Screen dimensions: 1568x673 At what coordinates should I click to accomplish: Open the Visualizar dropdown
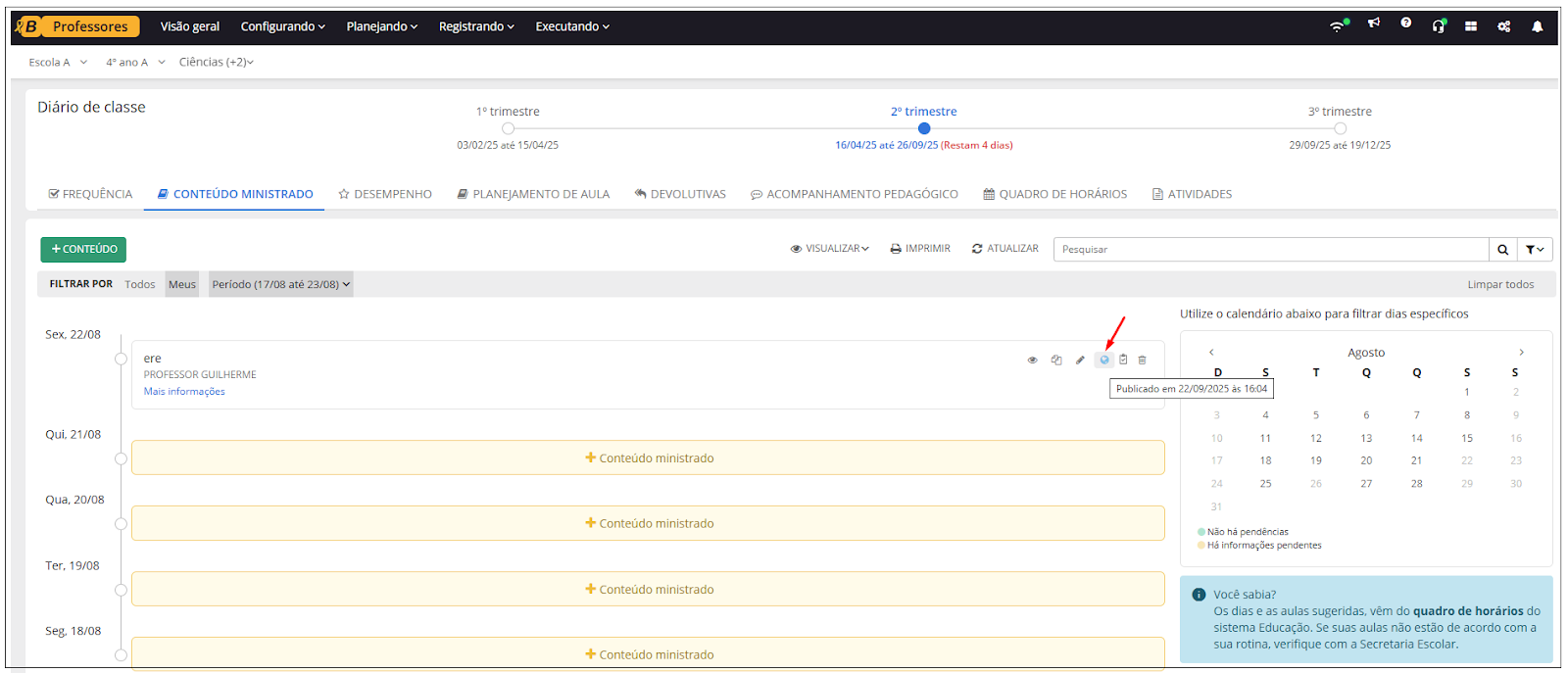click(x=830, y=249)
